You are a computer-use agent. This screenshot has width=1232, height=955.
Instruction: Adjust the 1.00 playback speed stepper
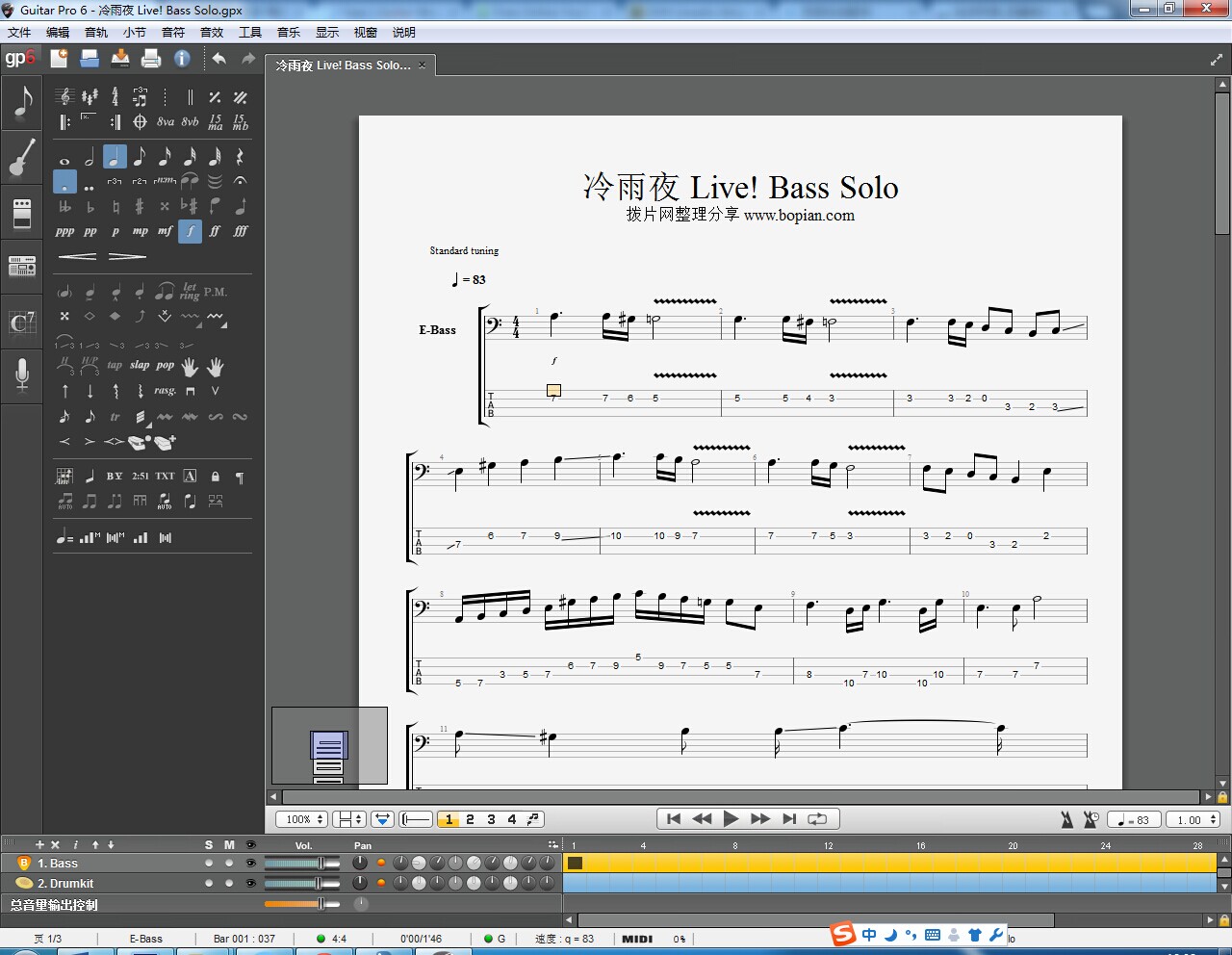1193,819
